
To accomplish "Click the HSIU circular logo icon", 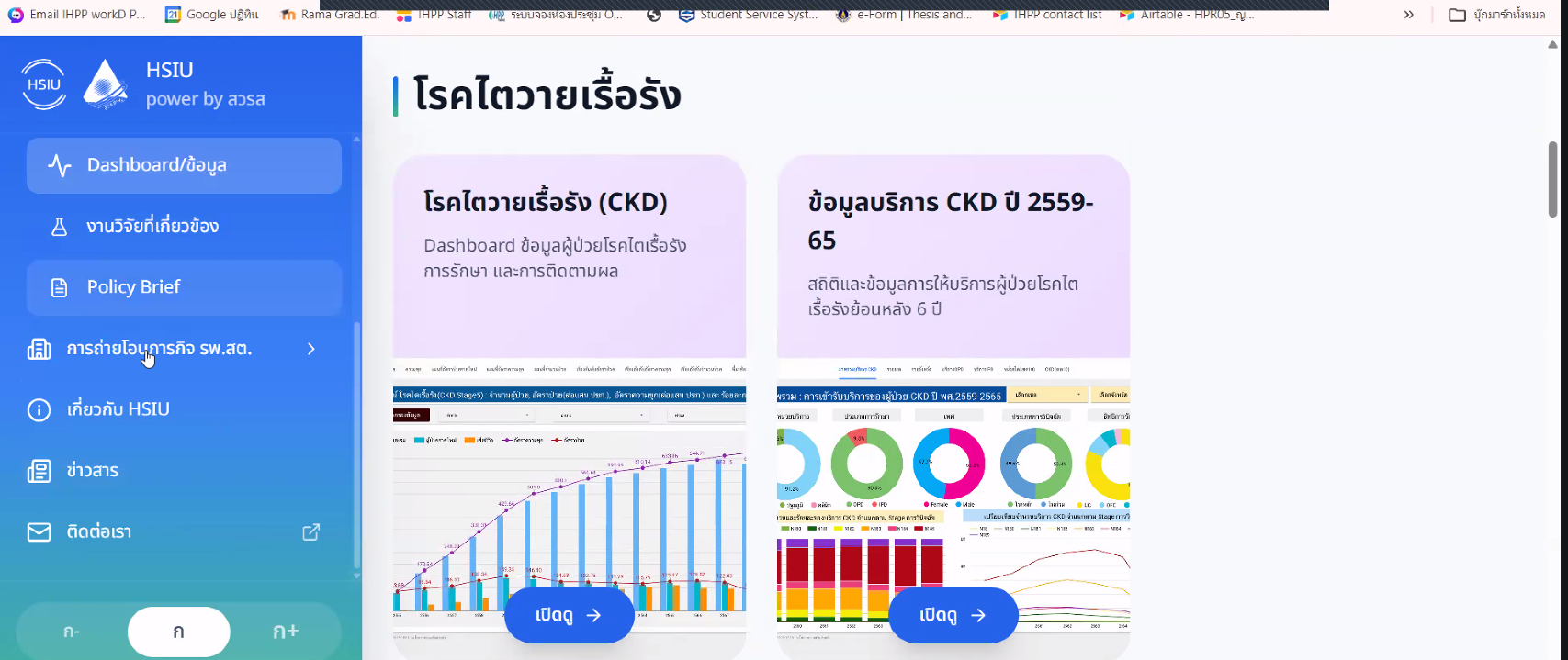I will pyautogui.click(x=43, y=84).
